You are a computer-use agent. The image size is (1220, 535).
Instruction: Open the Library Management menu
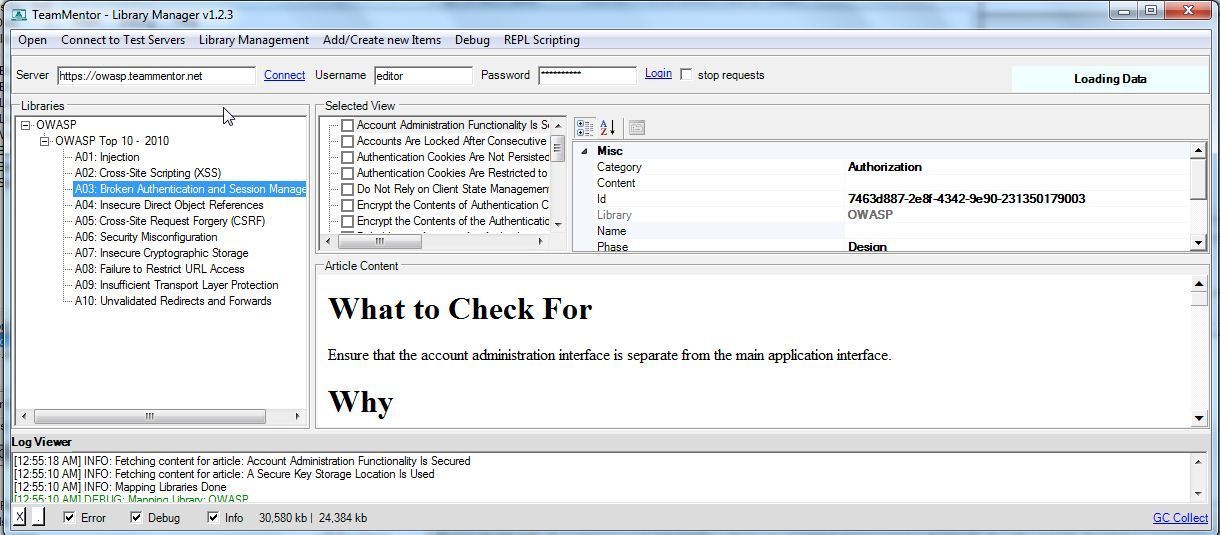(253, 40)
